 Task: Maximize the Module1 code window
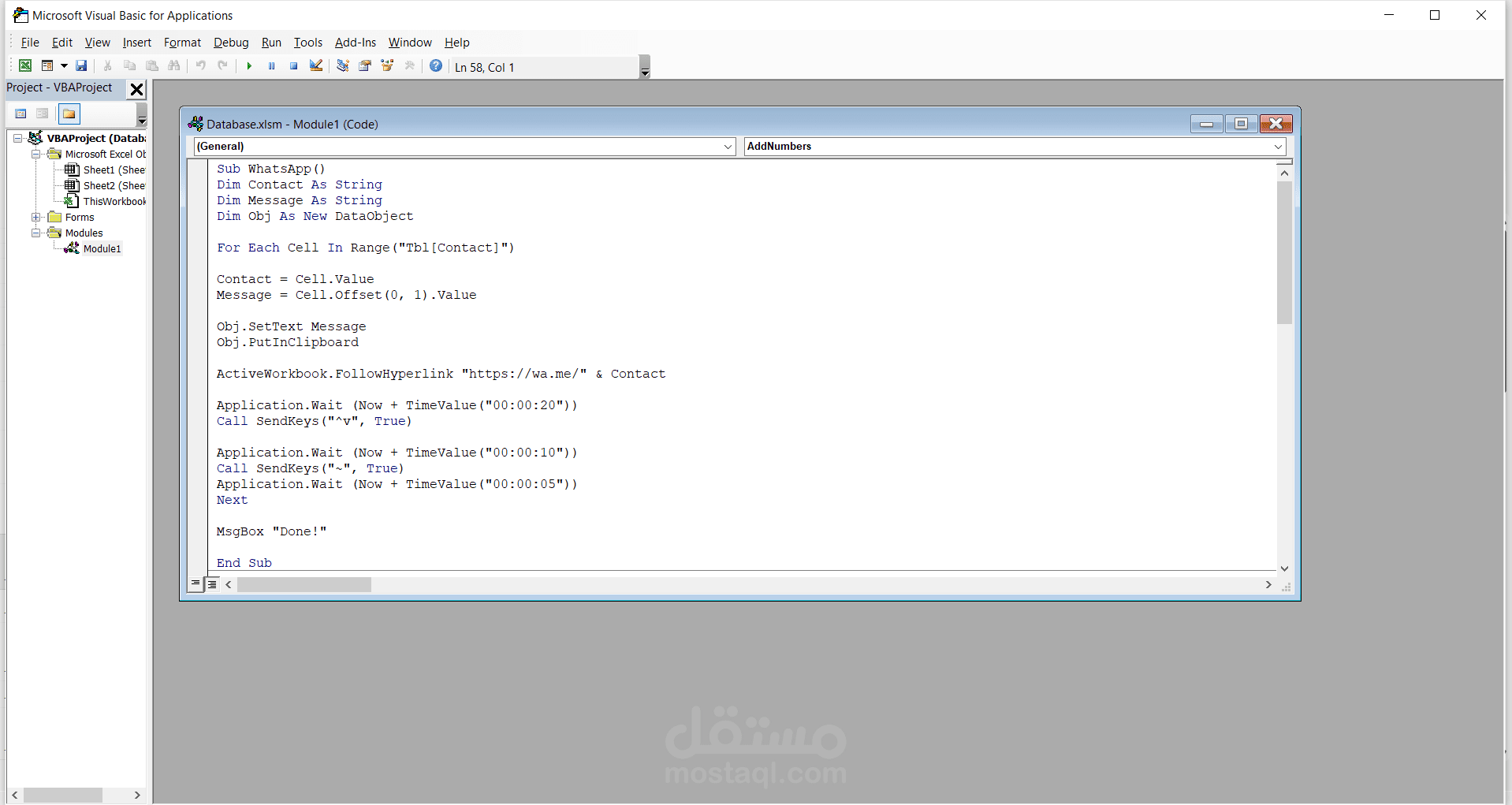[1241, 124]
